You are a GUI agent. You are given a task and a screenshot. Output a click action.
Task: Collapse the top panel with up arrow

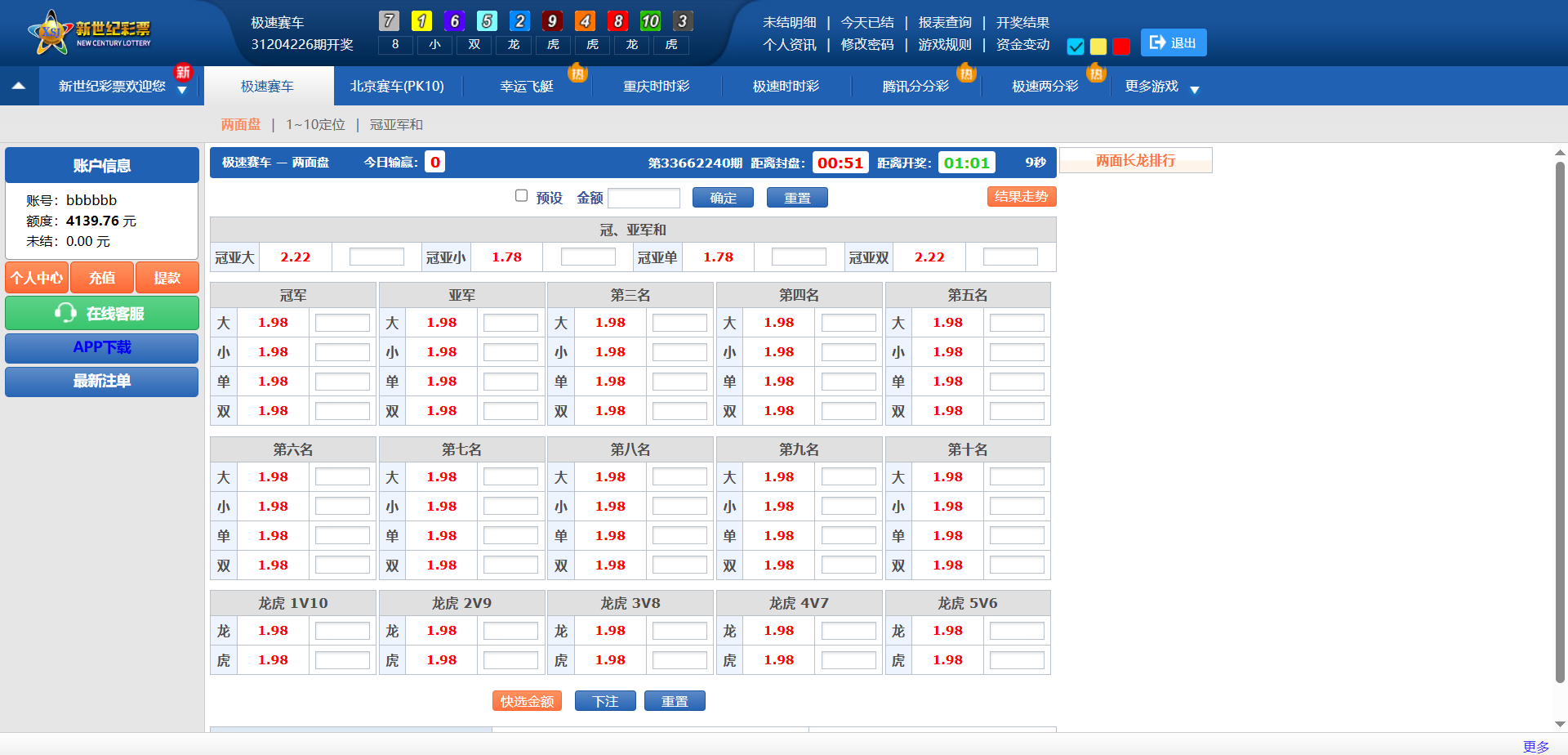(19, 86)
